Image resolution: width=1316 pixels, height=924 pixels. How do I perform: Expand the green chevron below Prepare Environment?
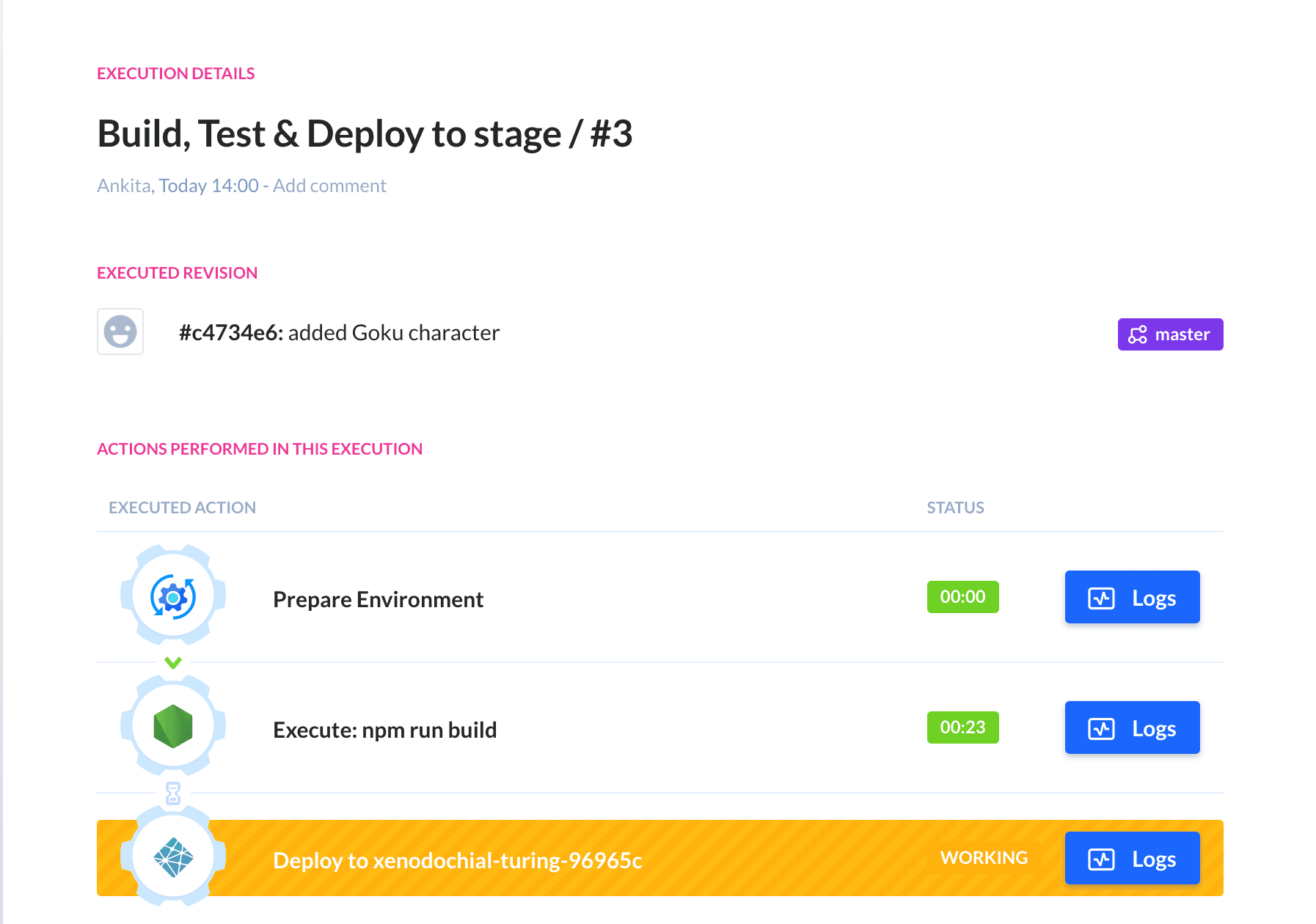172,662
